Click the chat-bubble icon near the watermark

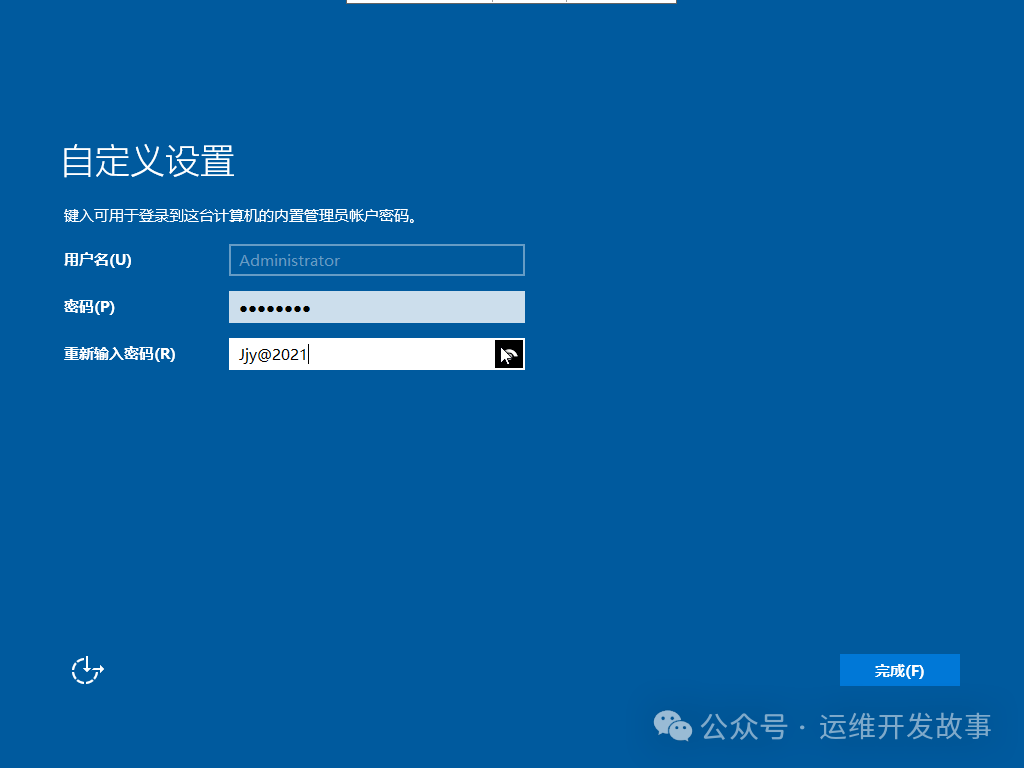(x=672, y=727)
